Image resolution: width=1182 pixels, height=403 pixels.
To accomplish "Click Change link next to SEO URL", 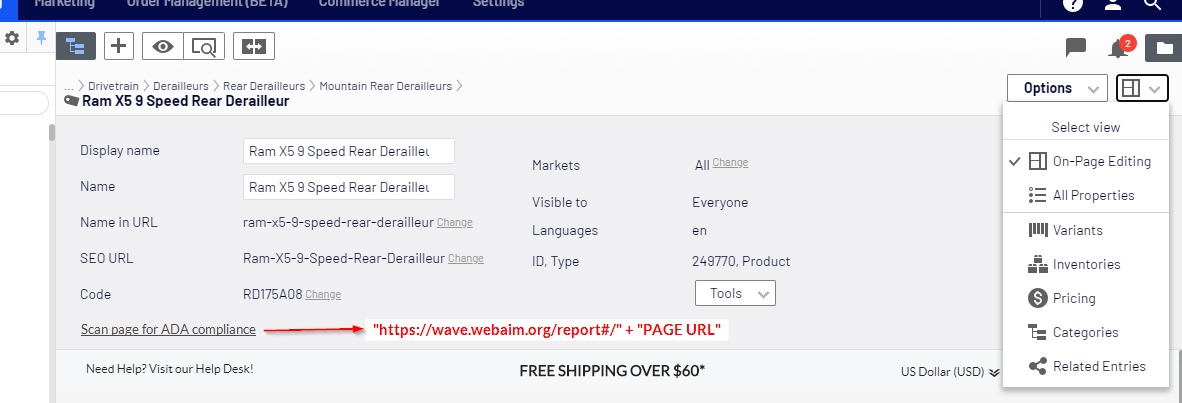I will 465,258.
